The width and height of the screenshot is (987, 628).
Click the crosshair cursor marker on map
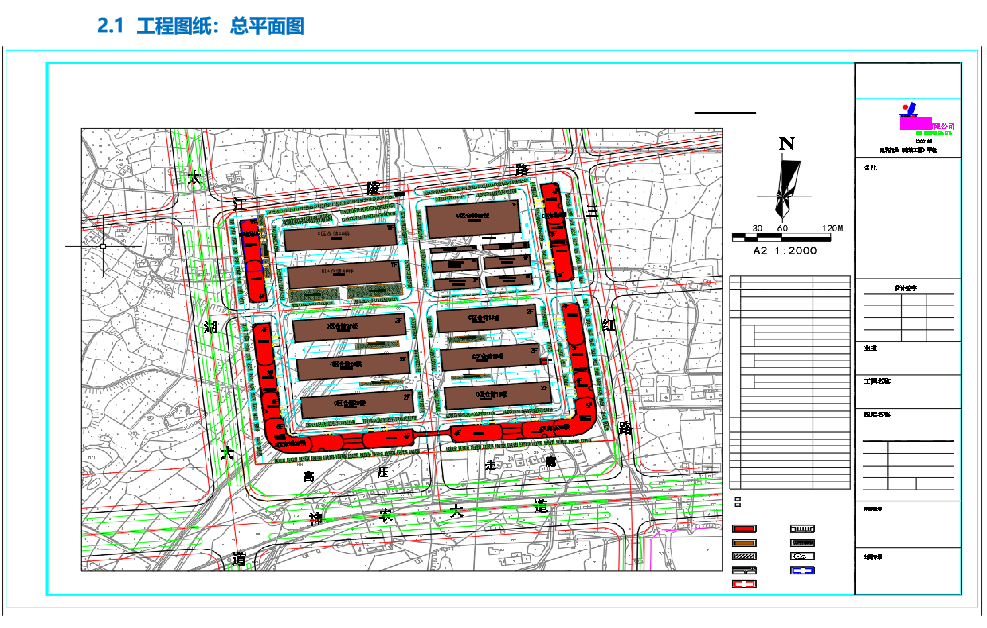coord(103,245)
